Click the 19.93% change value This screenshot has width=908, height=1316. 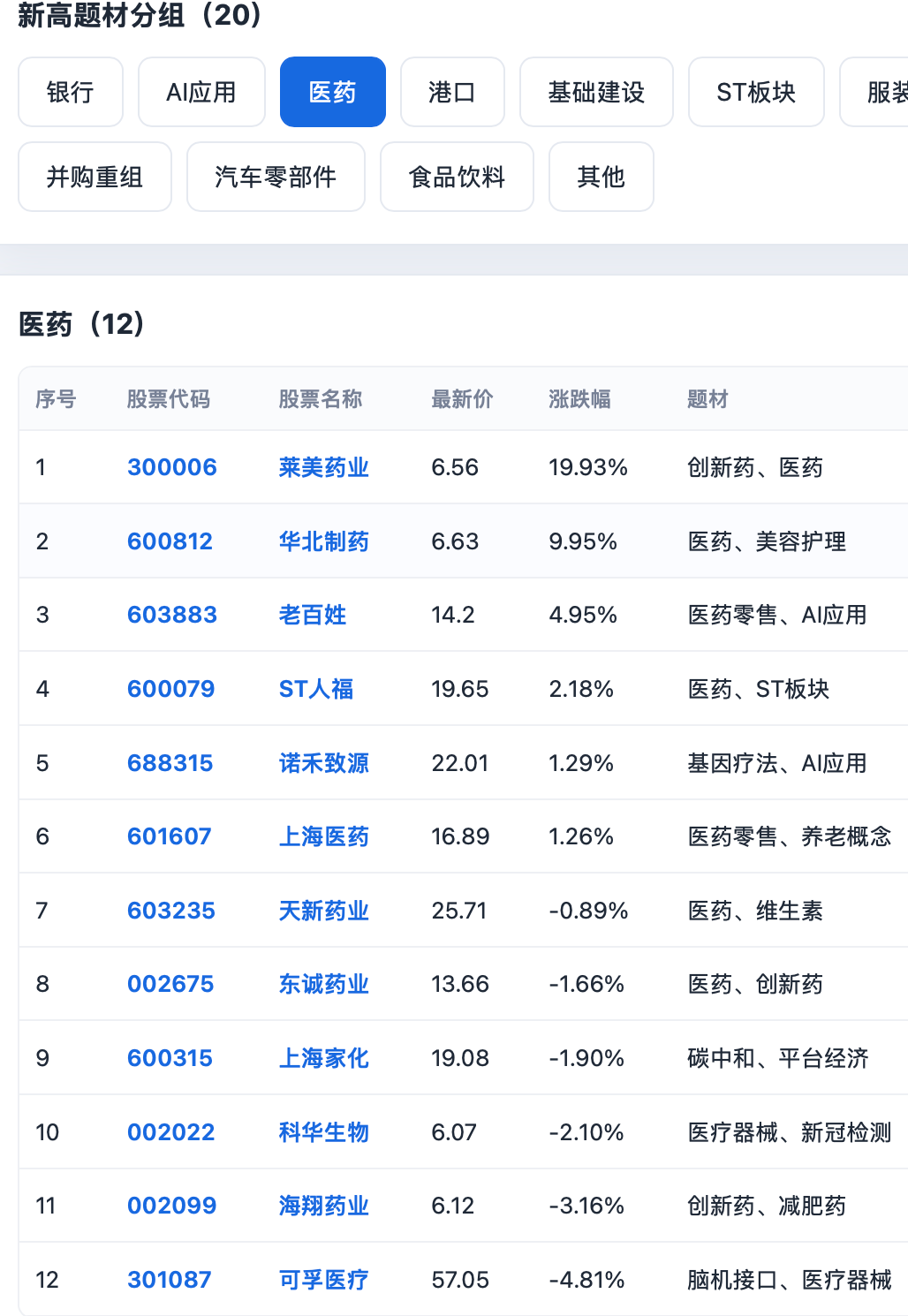[x=588, y=467]
